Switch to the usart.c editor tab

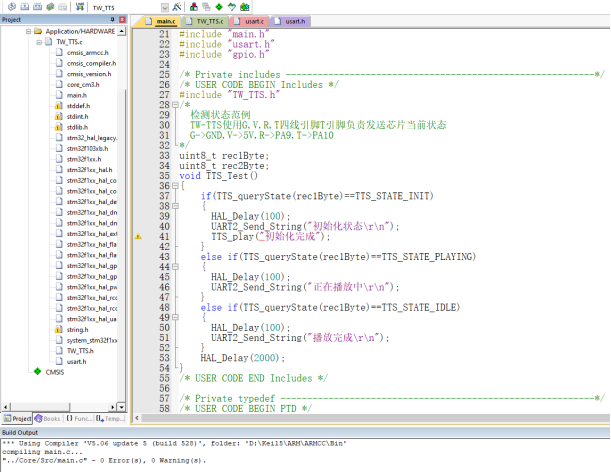click(254, 20)
